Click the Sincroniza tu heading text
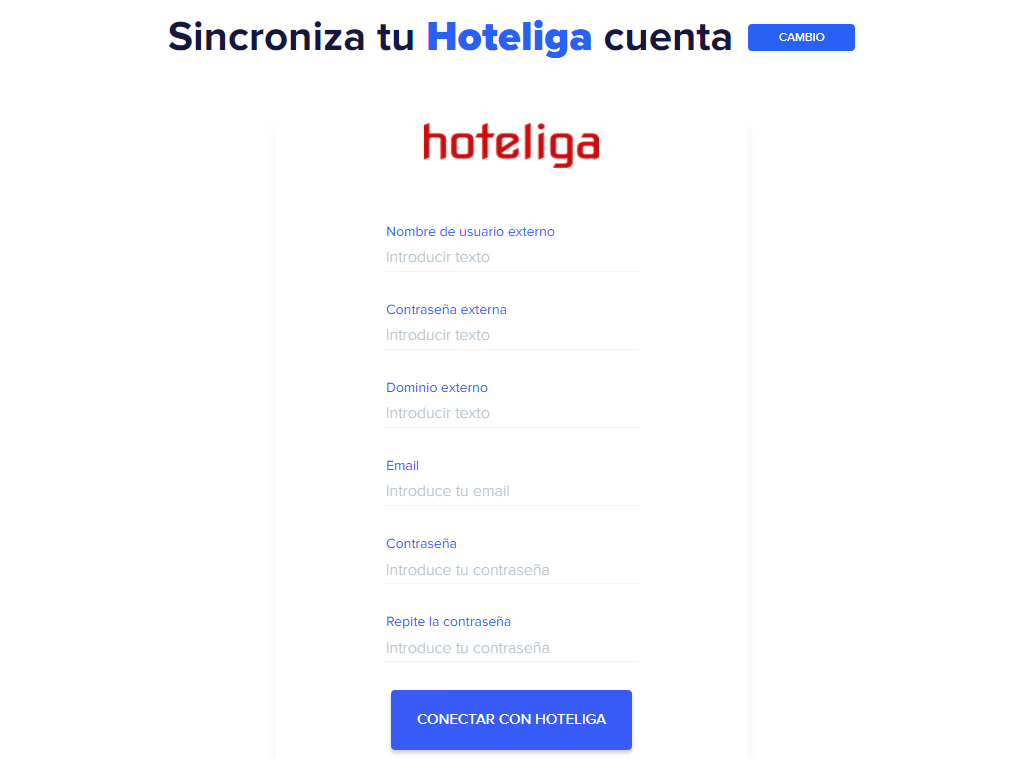Screen dimensions: 1027x759 tap(291, 37)
